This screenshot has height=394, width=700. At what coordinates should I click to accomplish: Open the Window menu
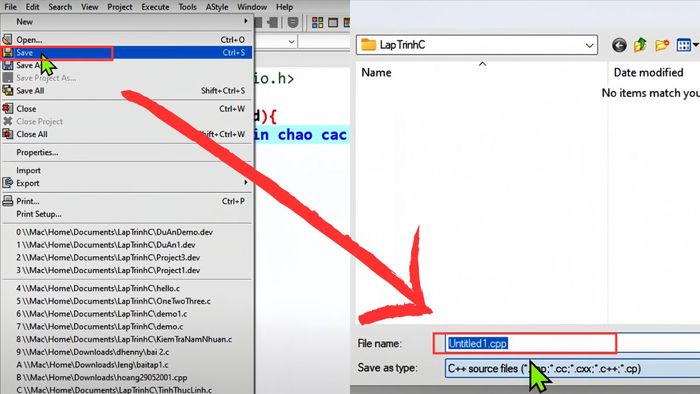252,7
